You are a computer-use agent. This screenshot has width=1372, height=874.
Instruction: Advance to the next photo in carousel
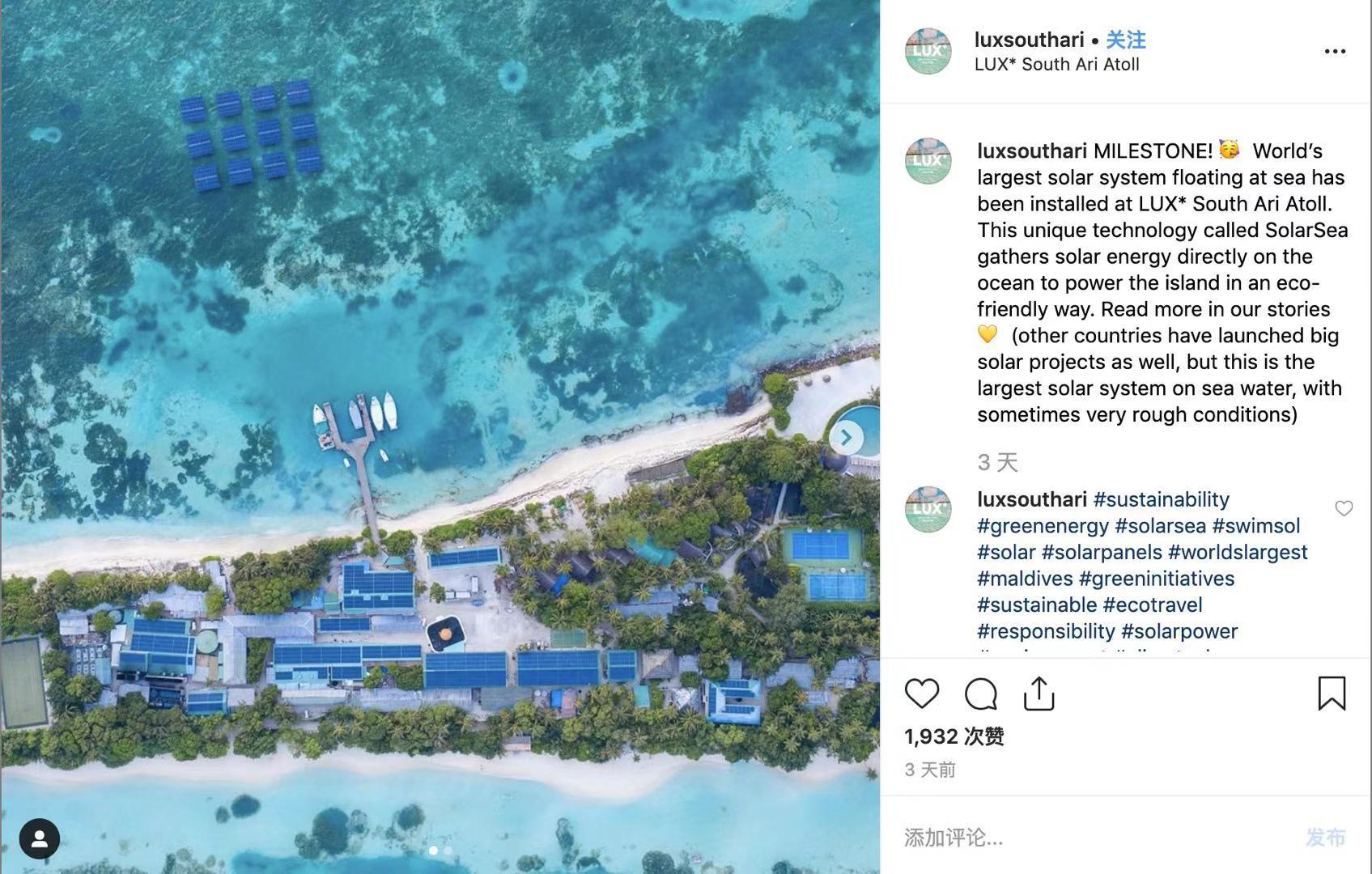846,438
